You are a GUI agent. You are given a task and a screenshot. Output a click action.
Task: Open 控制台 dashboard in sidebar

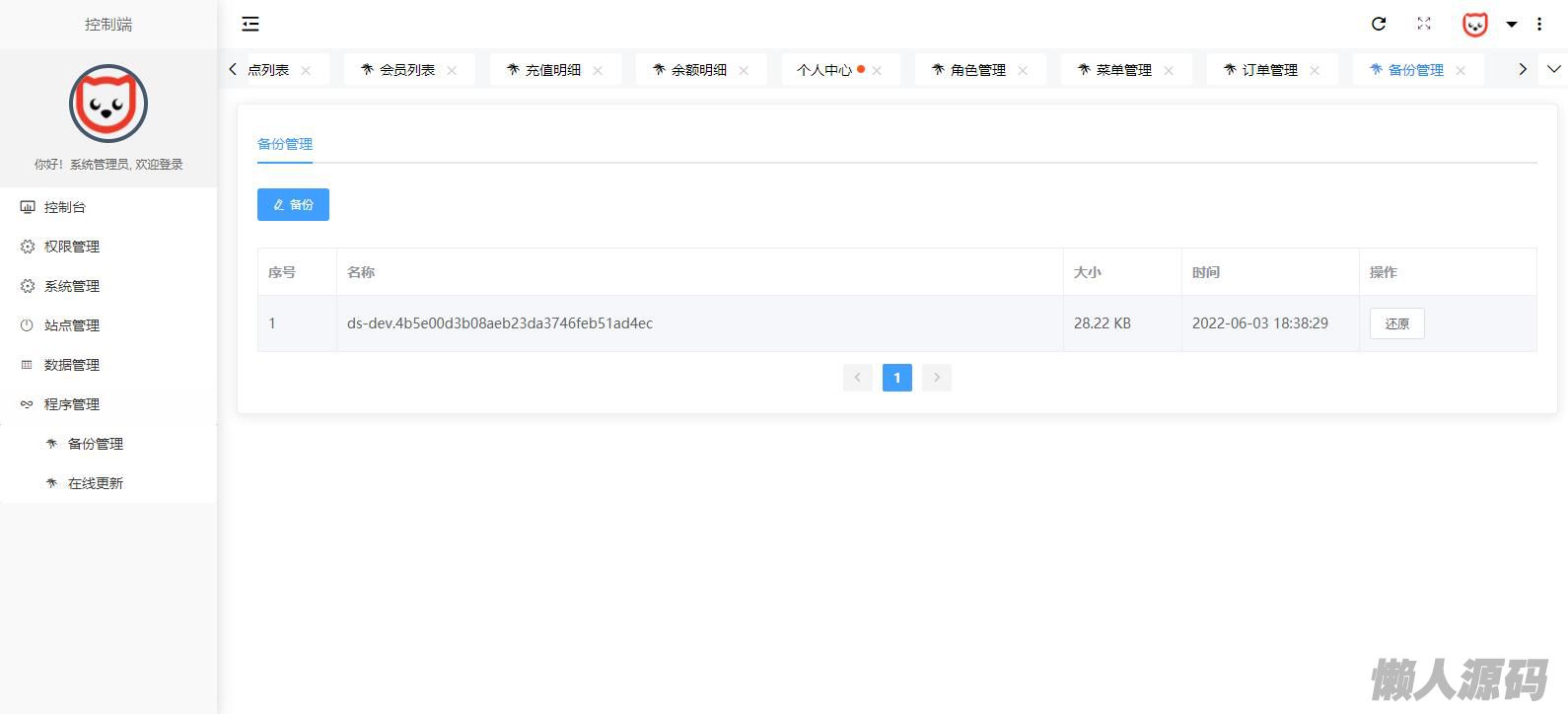point(65,207)
